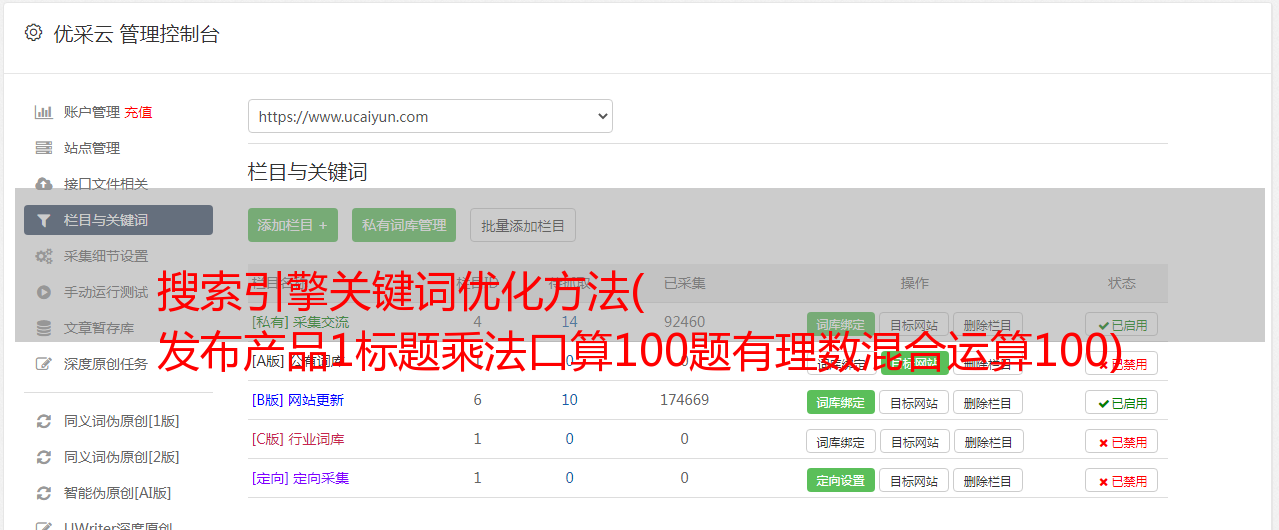Click the 优采云 管理控制台 title
Image resolution: width=1279 pixels, height=530 pixels.
point(136,33)
